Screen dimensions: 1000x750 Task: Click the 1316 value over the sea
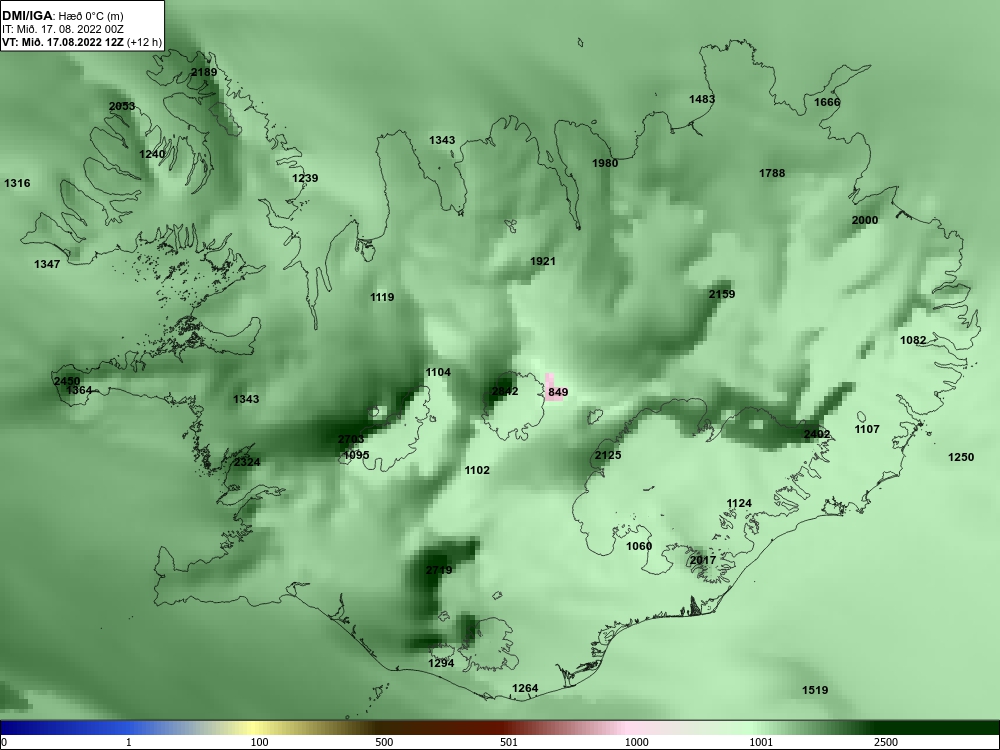tap(17, 183)
